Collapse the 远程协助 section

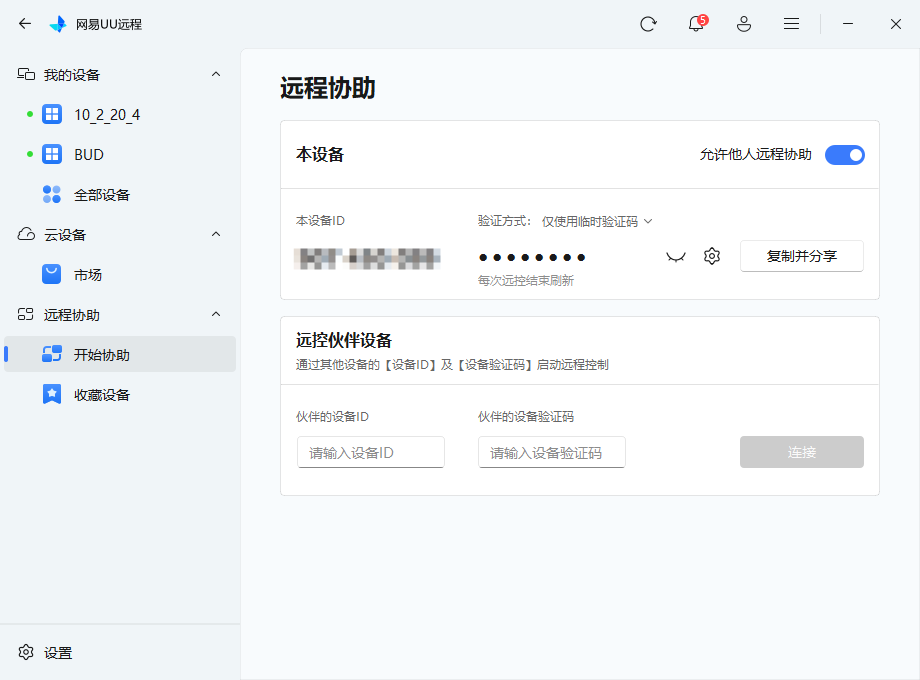(216, 315)
